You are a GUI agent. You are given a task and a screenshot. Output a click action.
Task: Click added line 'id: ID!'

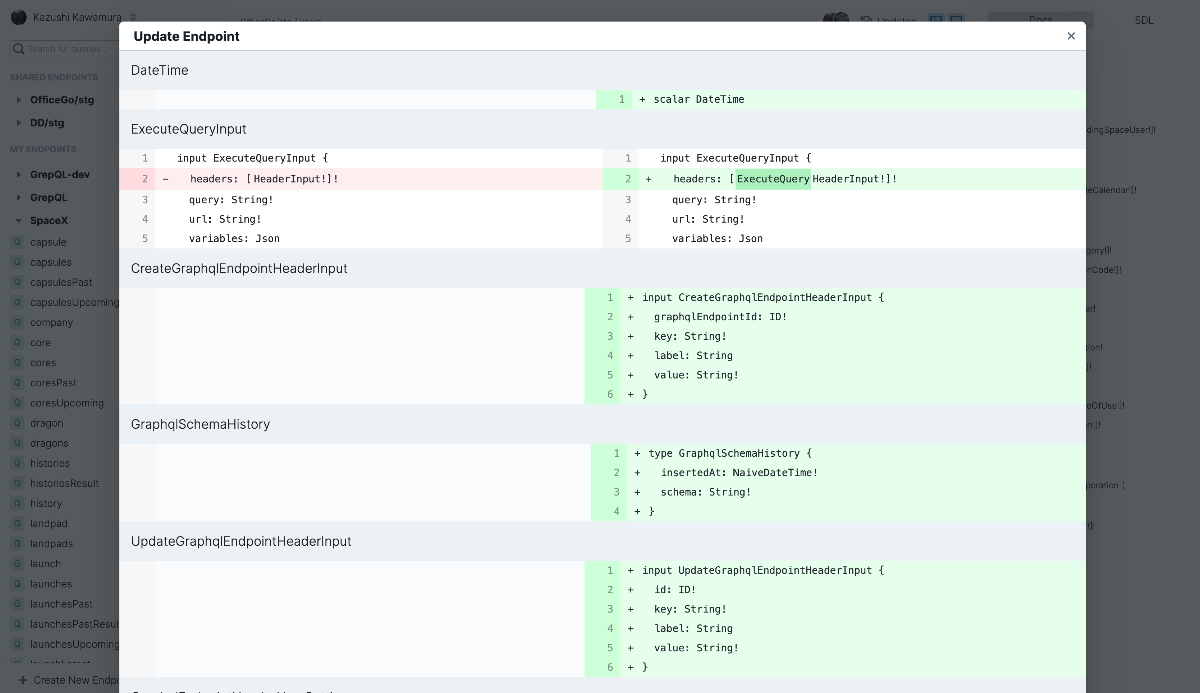click(675, 590)
